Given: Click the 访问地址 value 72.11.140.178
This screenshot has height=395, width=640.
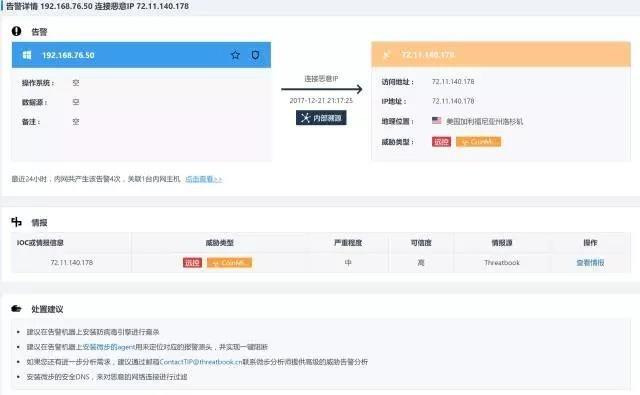Looking at the screenshot, I should (x=453, y=82).
